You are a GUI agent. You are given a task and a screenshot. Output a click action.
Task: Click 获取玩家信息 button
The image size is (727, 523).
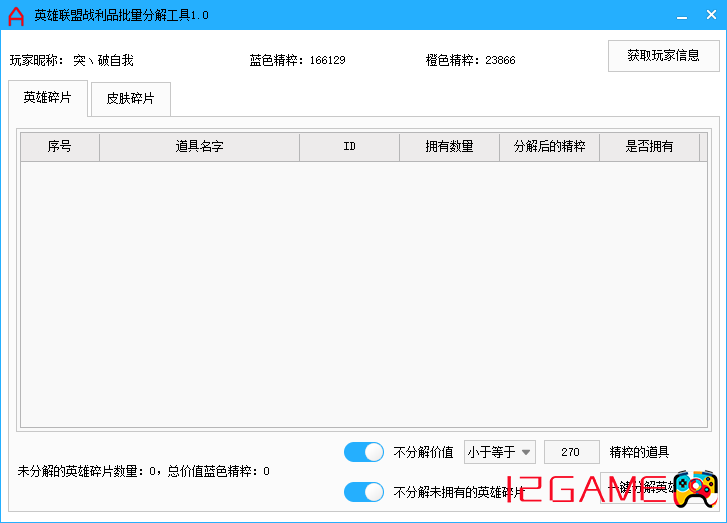click(663, 56)
